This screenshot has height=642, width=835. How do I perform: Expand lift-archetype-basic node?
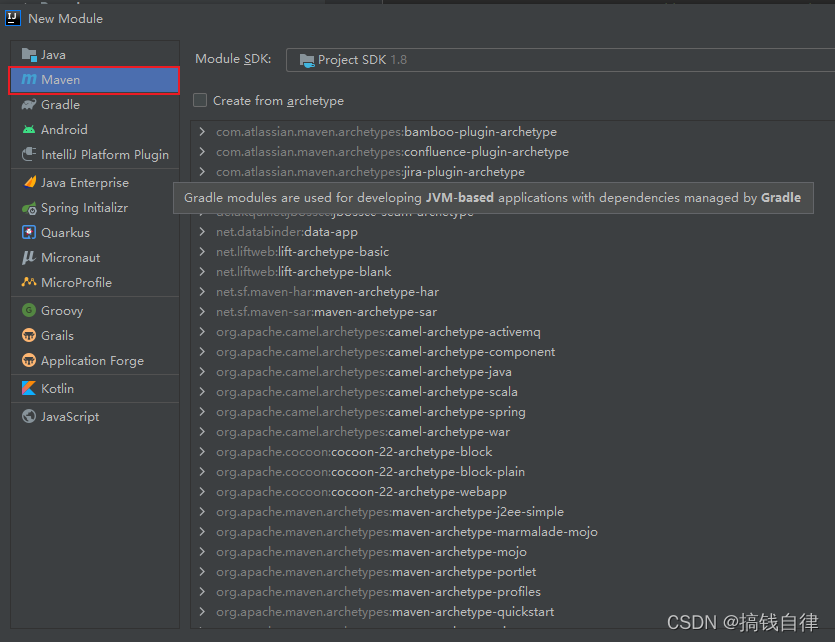point(202,251)
